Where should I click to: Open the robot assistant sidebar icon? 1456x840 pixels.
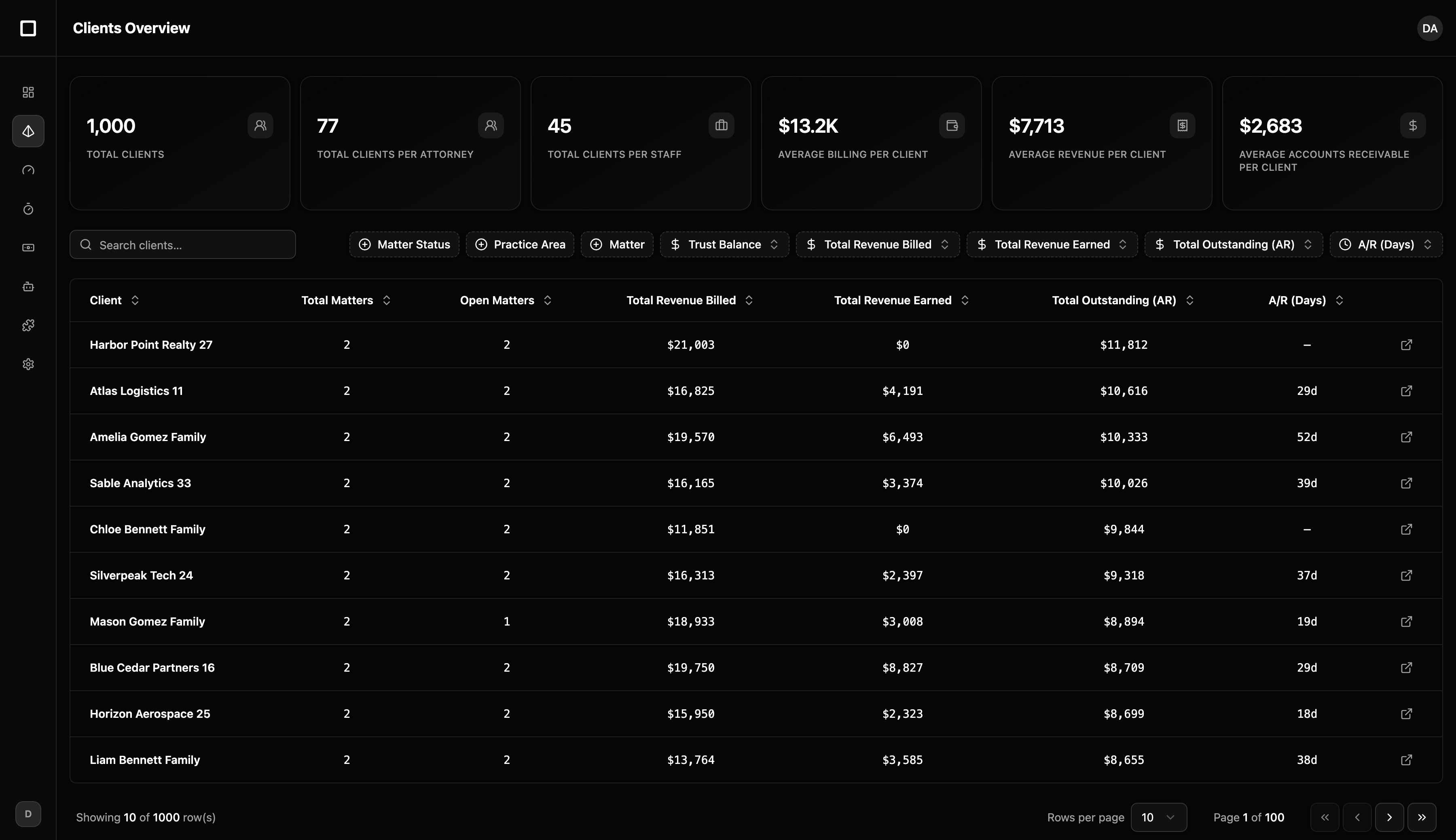pyautogui.click(x=28, y=287)
